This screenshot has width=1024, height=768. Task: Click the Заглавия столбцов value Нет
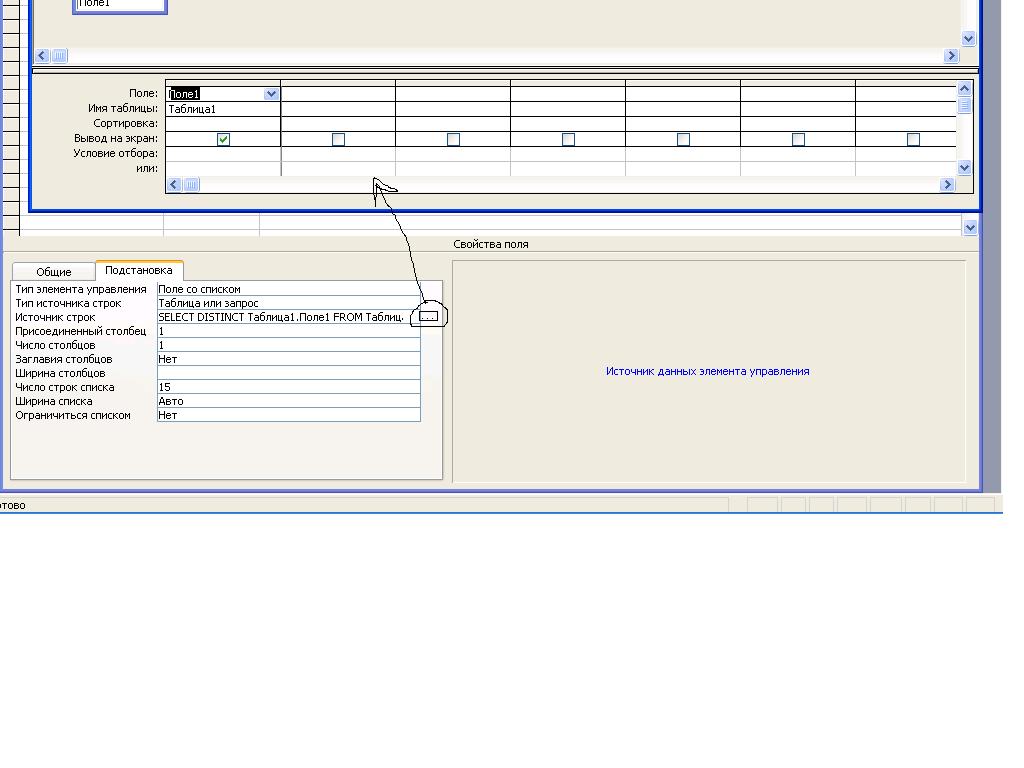289,359
